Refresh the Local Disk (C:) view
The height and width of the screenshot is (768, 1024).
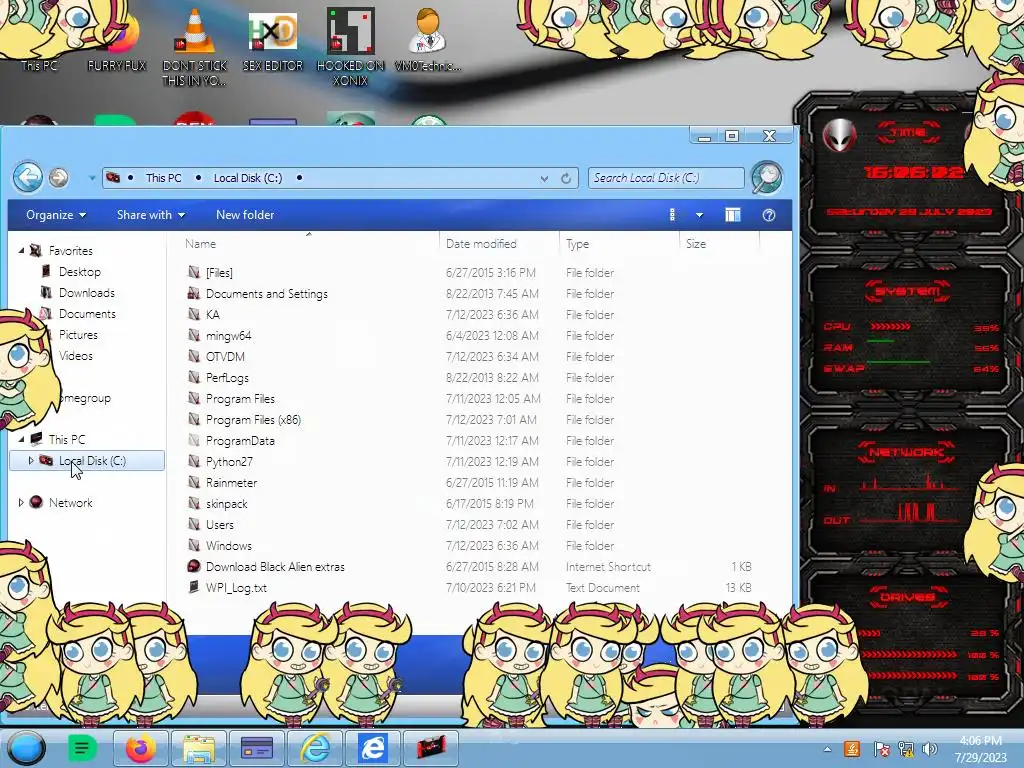566,178
